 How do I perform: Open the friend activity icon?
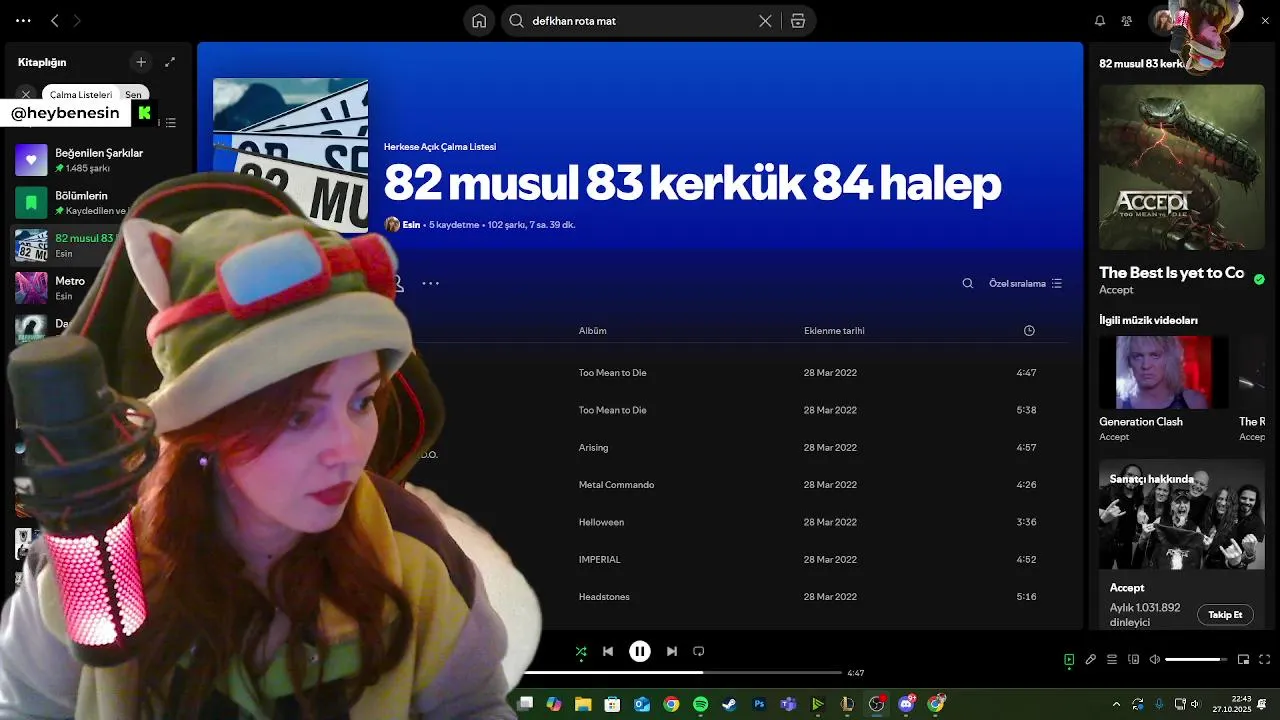pyautogui.click(x=1127, y=21)
